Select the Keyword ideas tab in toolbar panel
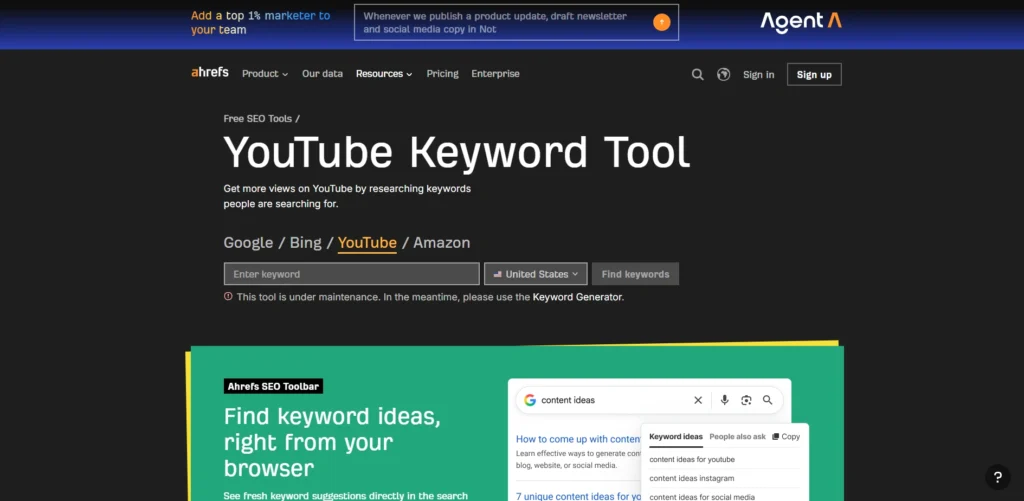 click(676, 436)
